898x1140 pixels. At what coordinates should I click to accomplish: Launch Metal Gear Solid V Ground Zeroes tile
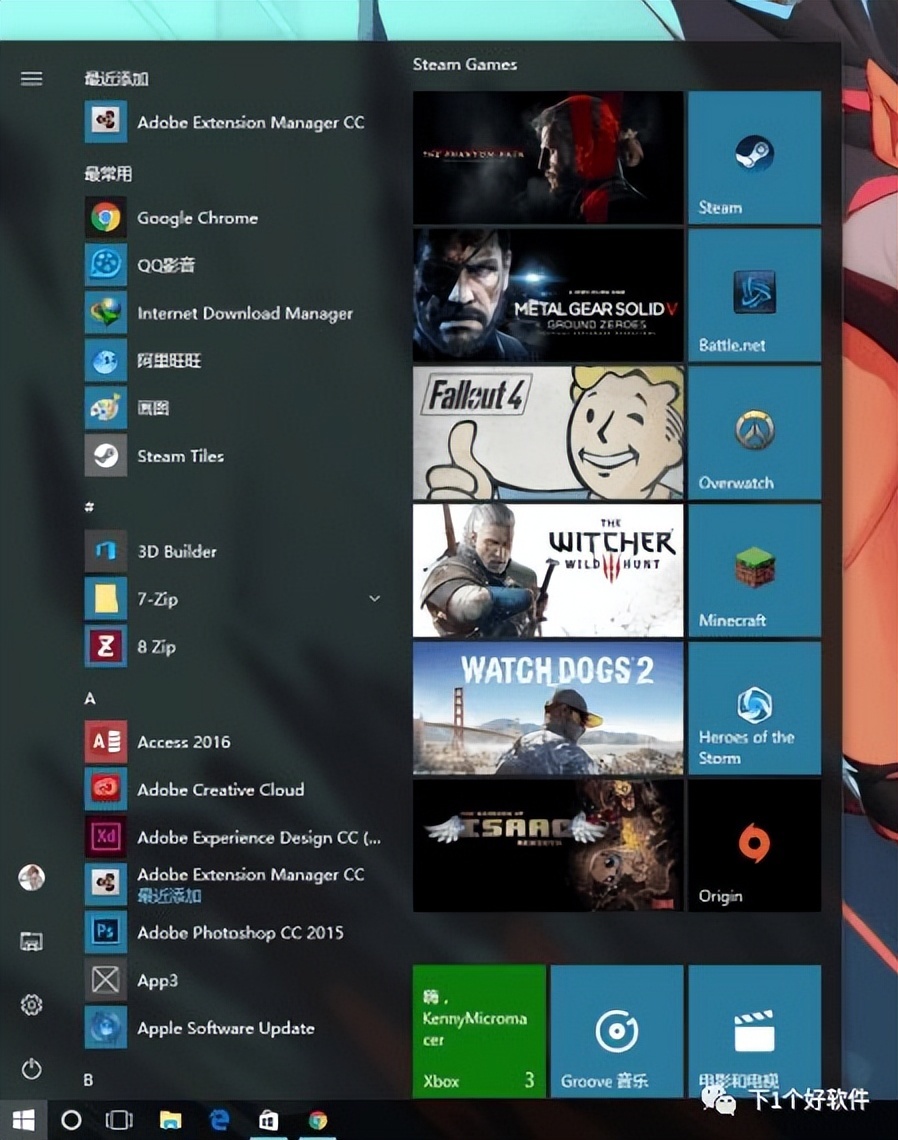[548, 295]
